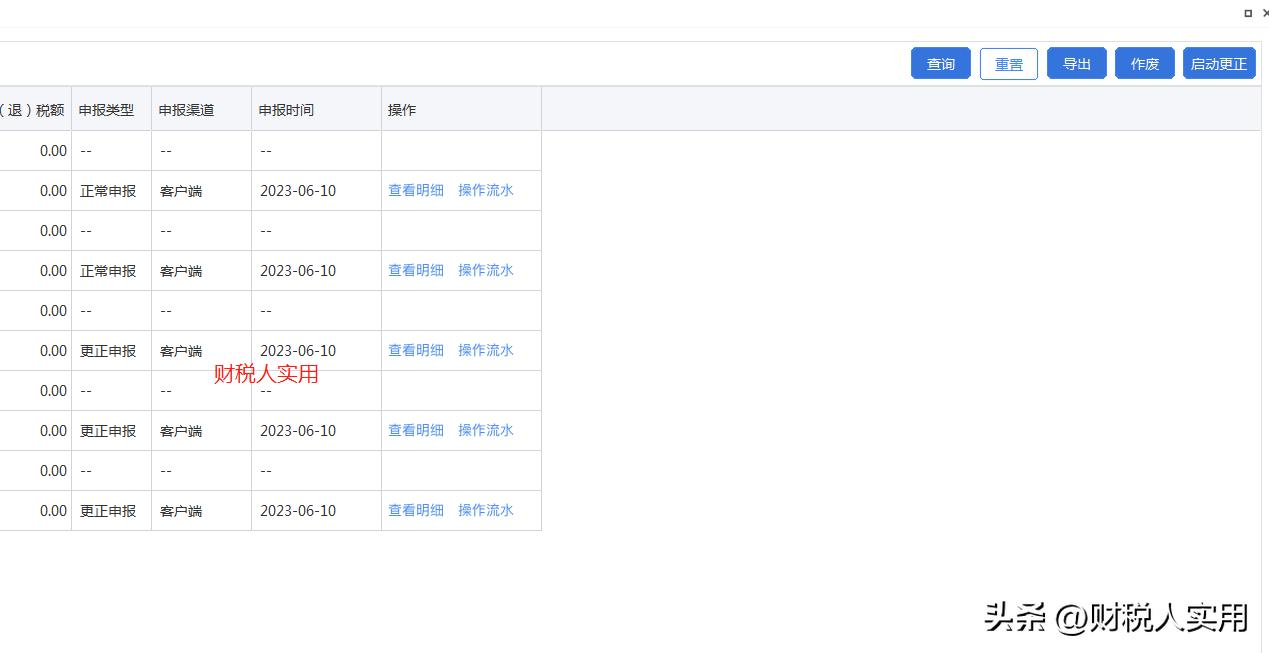Open 操作流水 for the first 更正申报 row
The width and height of the screenshot is (1269, 653).
(x=485, y=350)
